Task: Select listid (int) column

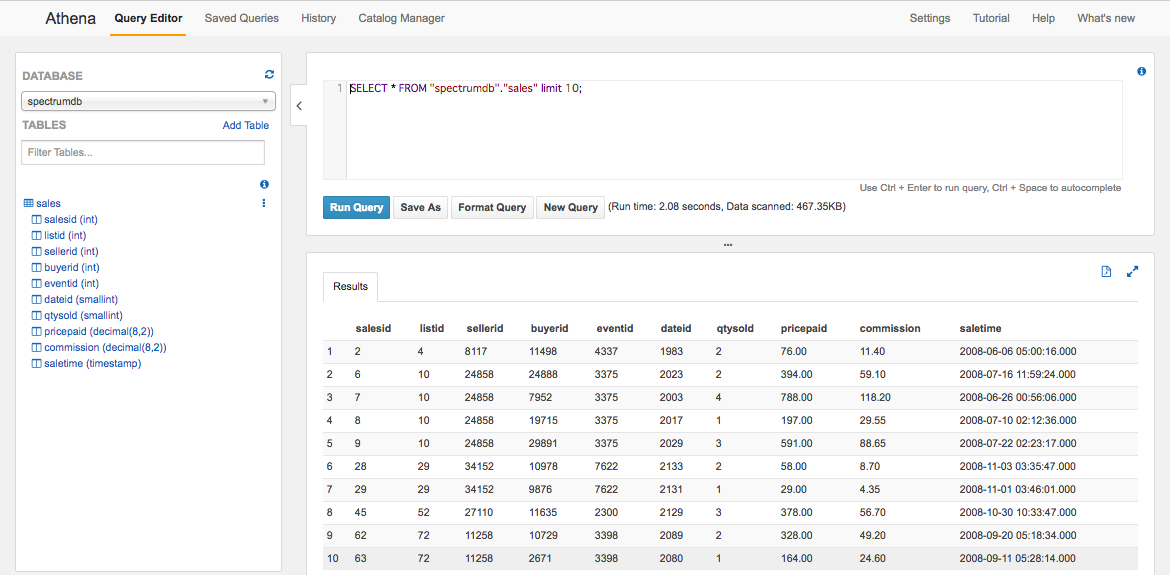Action: pos(66,235)
